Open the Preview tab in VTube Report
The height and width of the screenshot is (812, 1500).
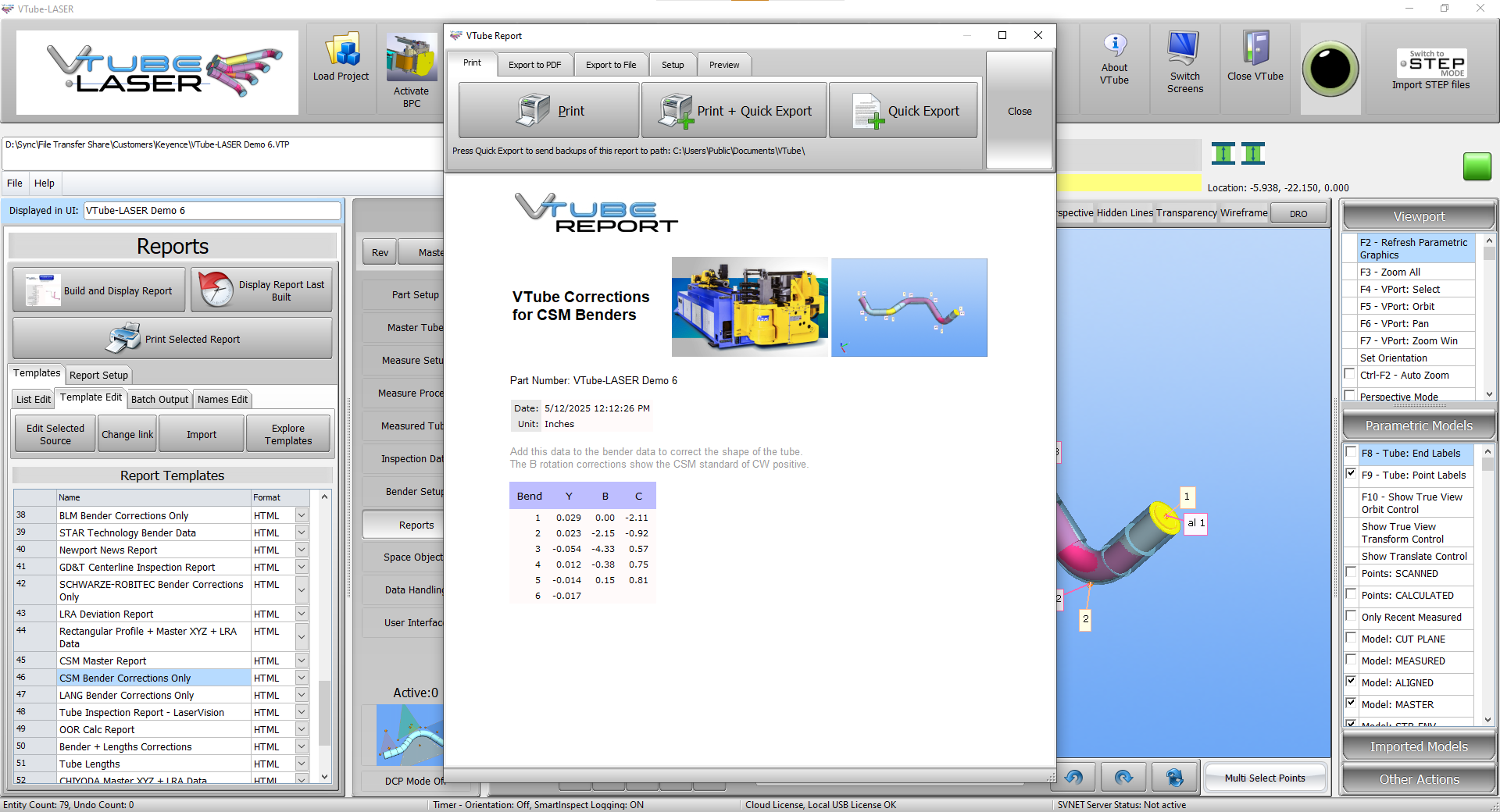724,65
